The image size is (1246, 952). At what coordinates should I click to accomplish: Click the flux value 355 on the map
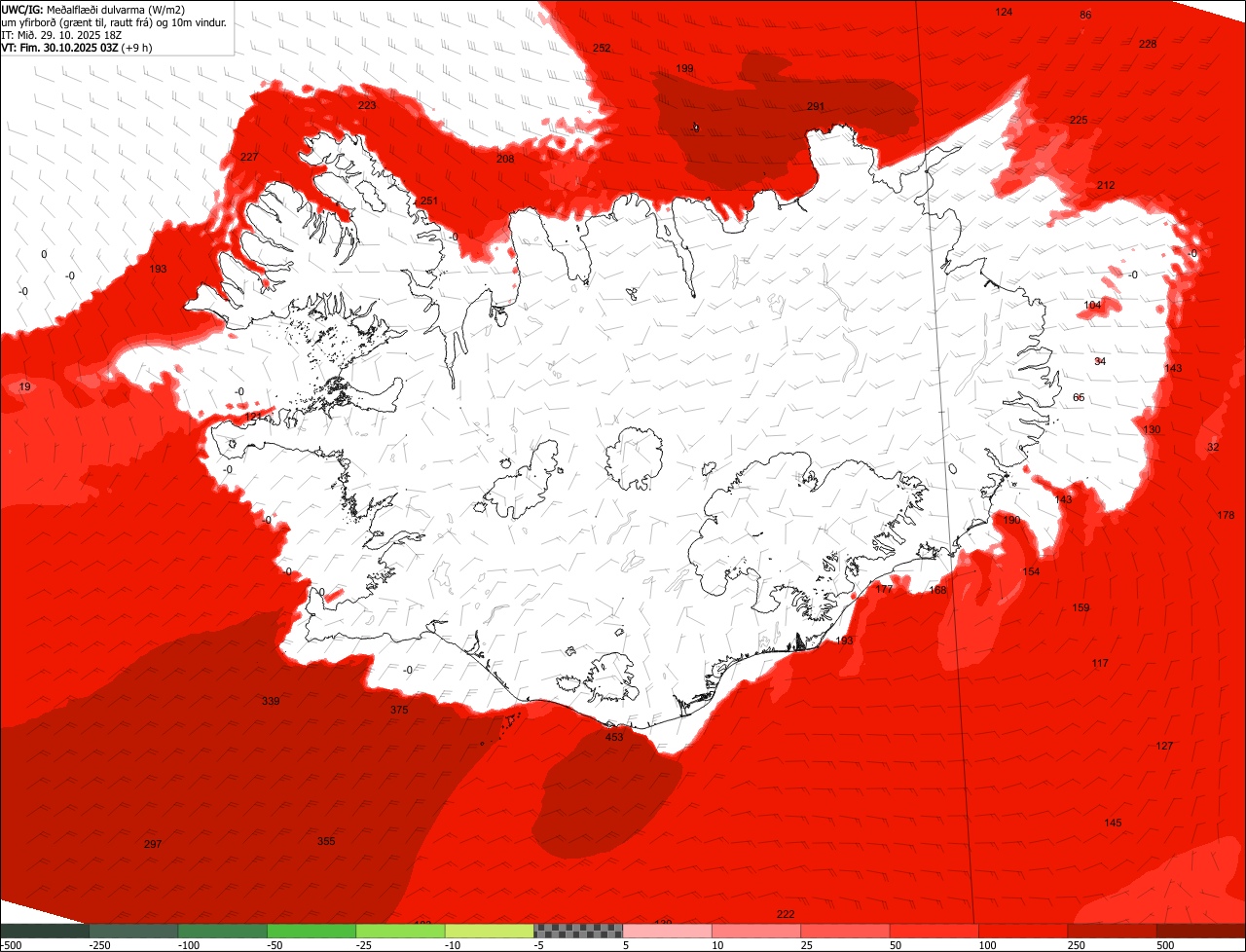[x=326, y=841]
